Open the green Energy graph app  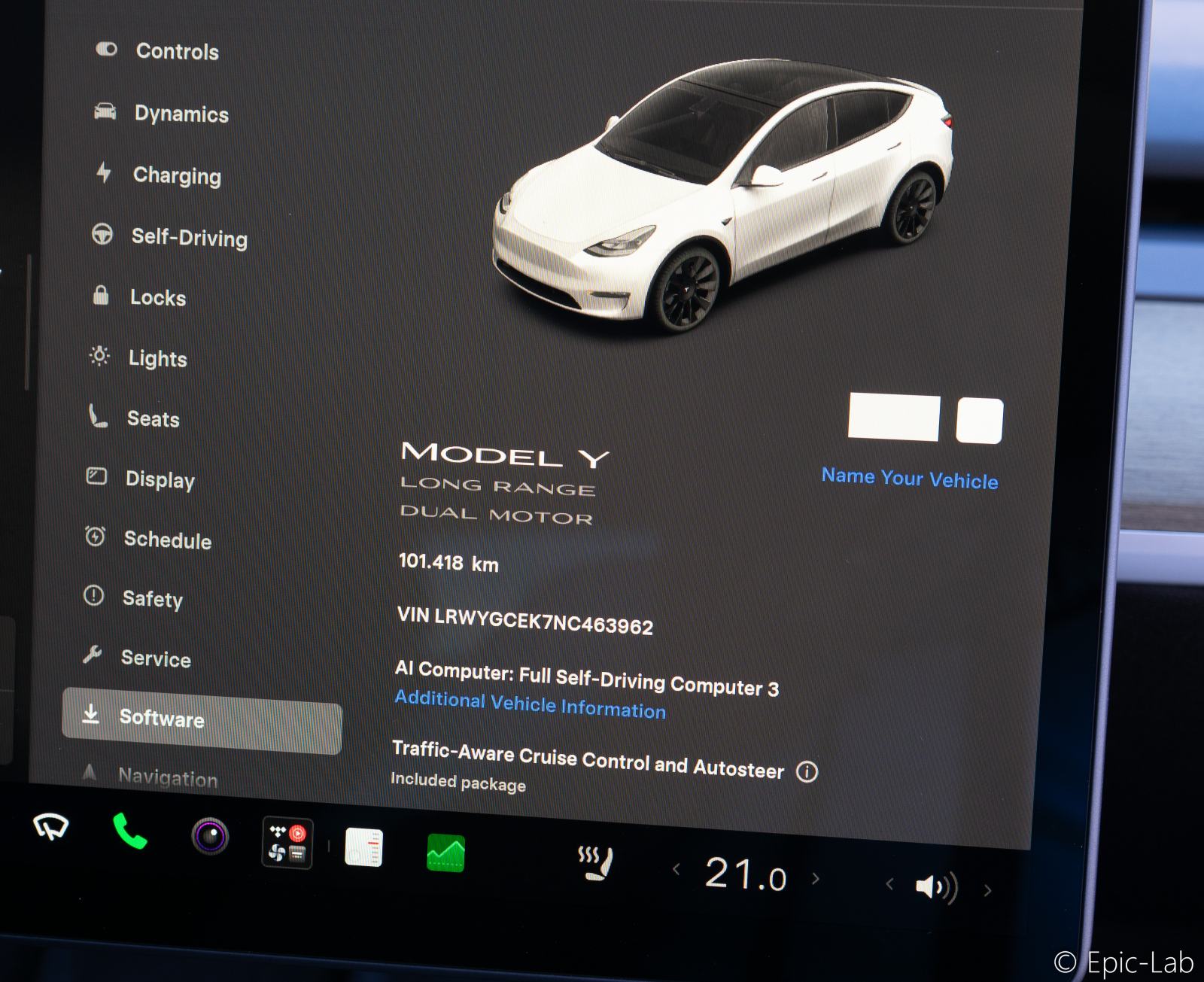(x=445, y=853)
